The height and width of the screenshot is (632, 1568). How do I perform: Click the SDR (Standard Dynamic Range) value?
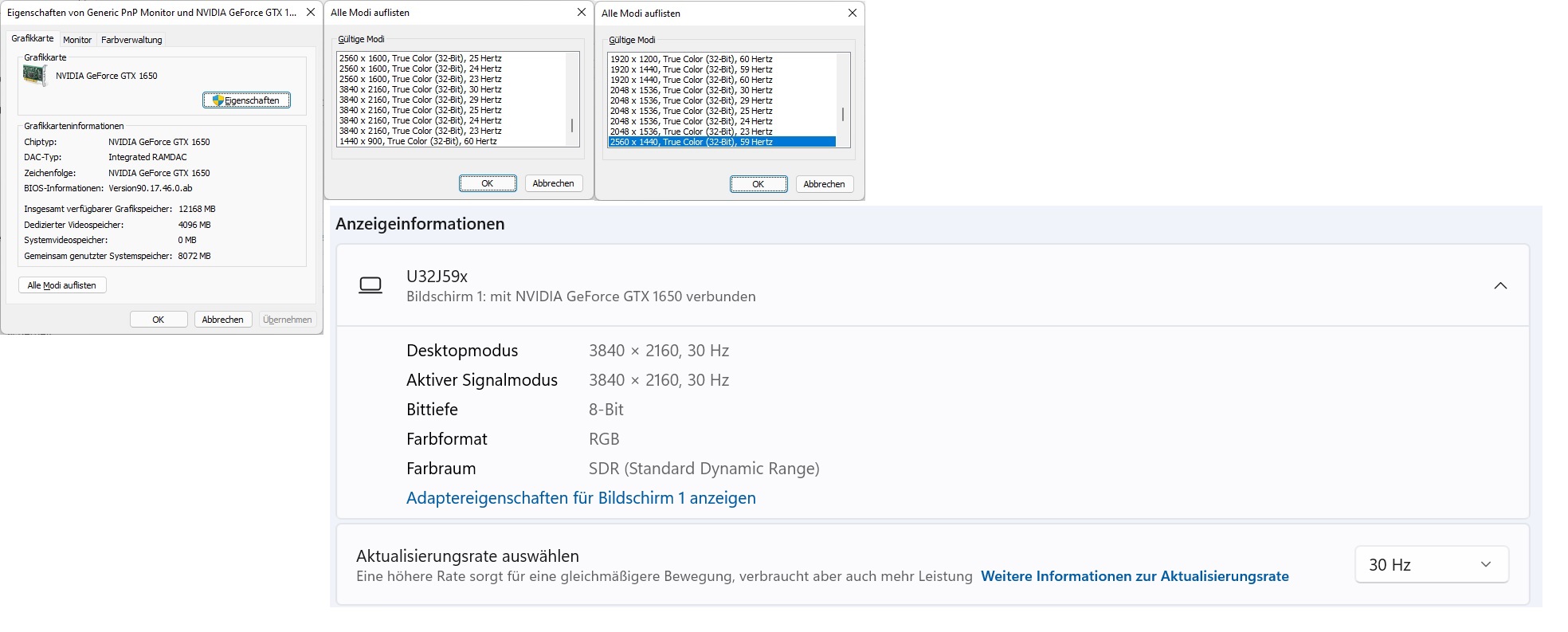[x=704, y=469]
